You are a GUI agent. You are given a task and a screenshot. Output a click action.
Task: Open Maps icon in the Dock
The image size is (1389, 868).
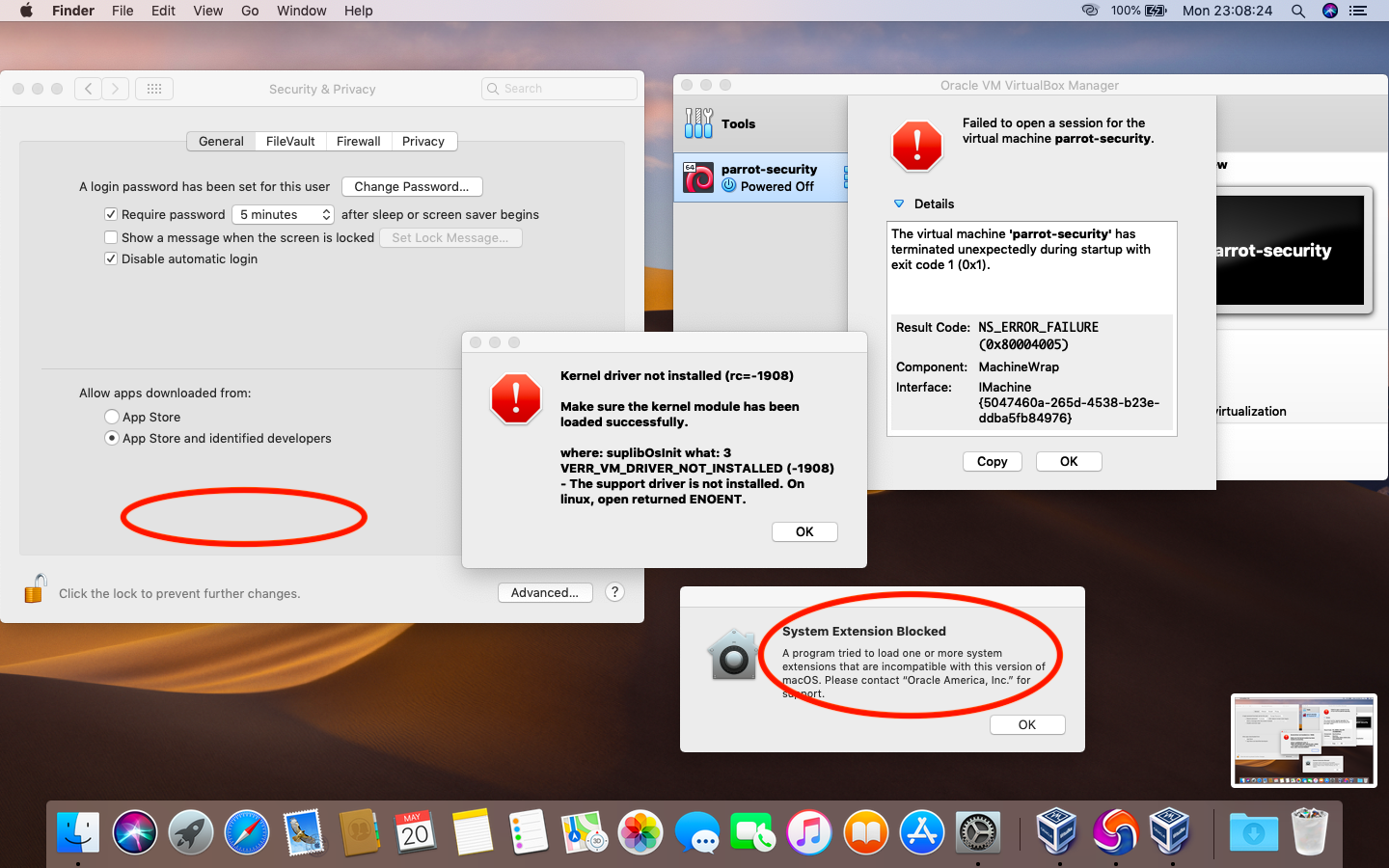click(585, 831)
